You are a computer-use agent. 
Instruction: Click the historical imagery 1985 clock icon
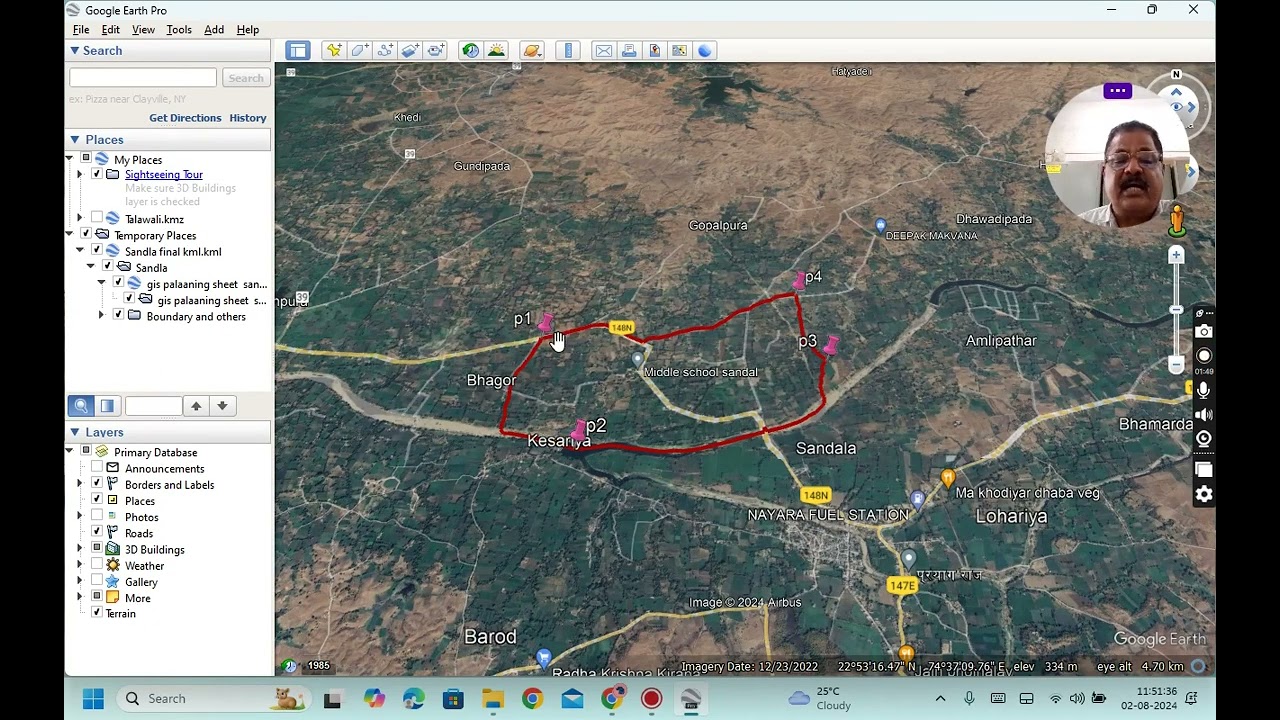(x=289, y=666)
